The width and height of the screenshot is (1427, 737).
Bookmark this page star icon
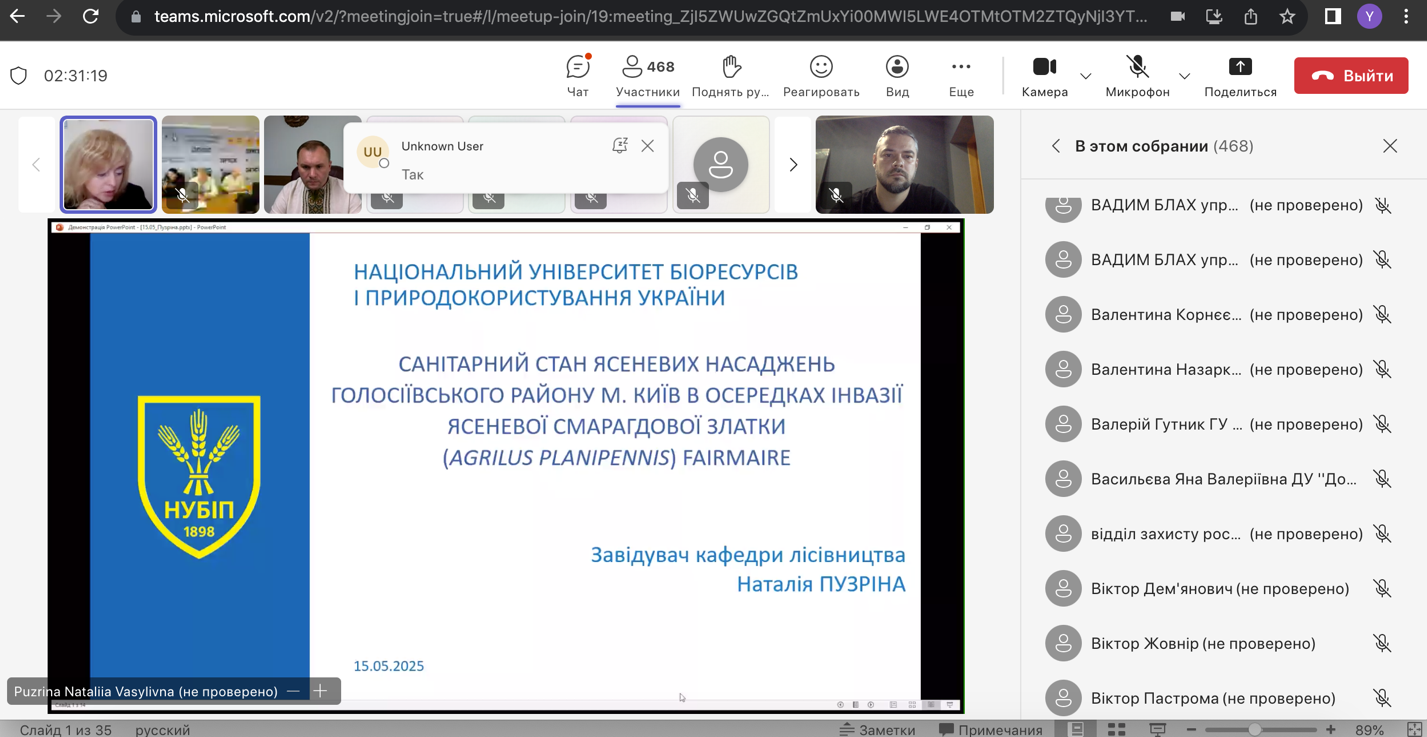[x=1287, y=16]
